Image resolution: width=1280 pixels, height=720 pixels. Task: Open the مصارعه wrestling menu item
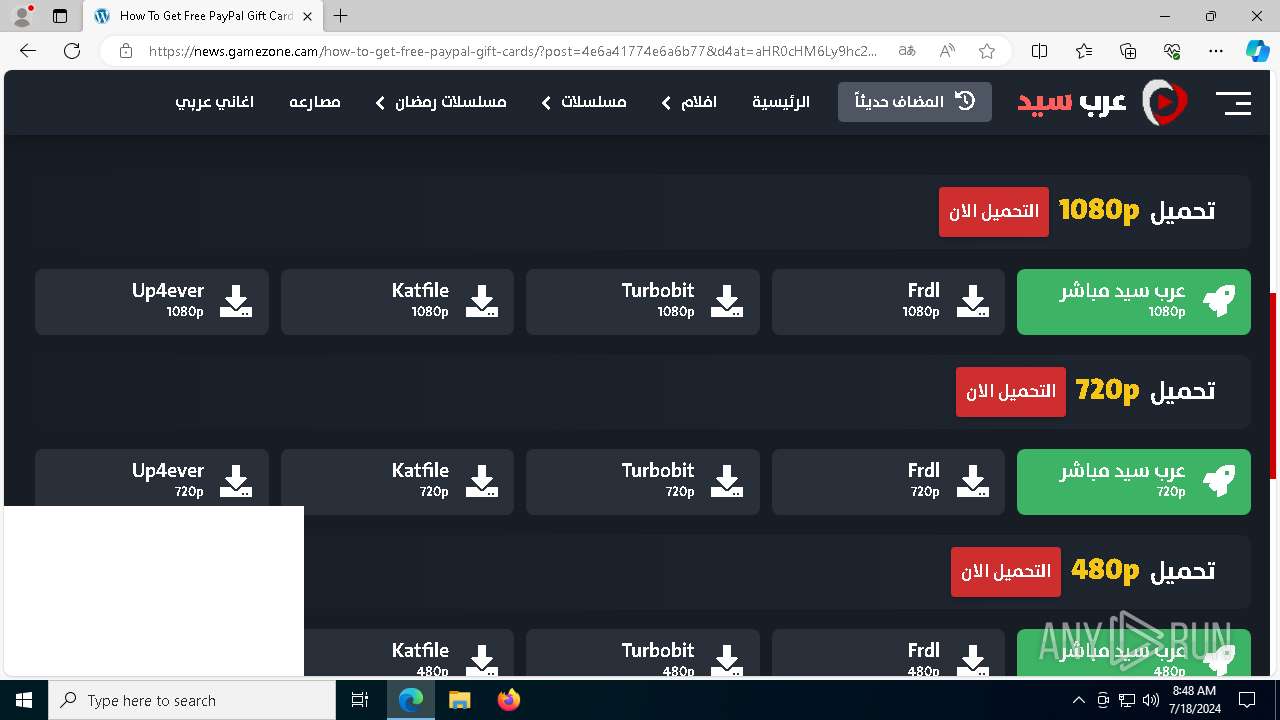click(x=315, y=102)
